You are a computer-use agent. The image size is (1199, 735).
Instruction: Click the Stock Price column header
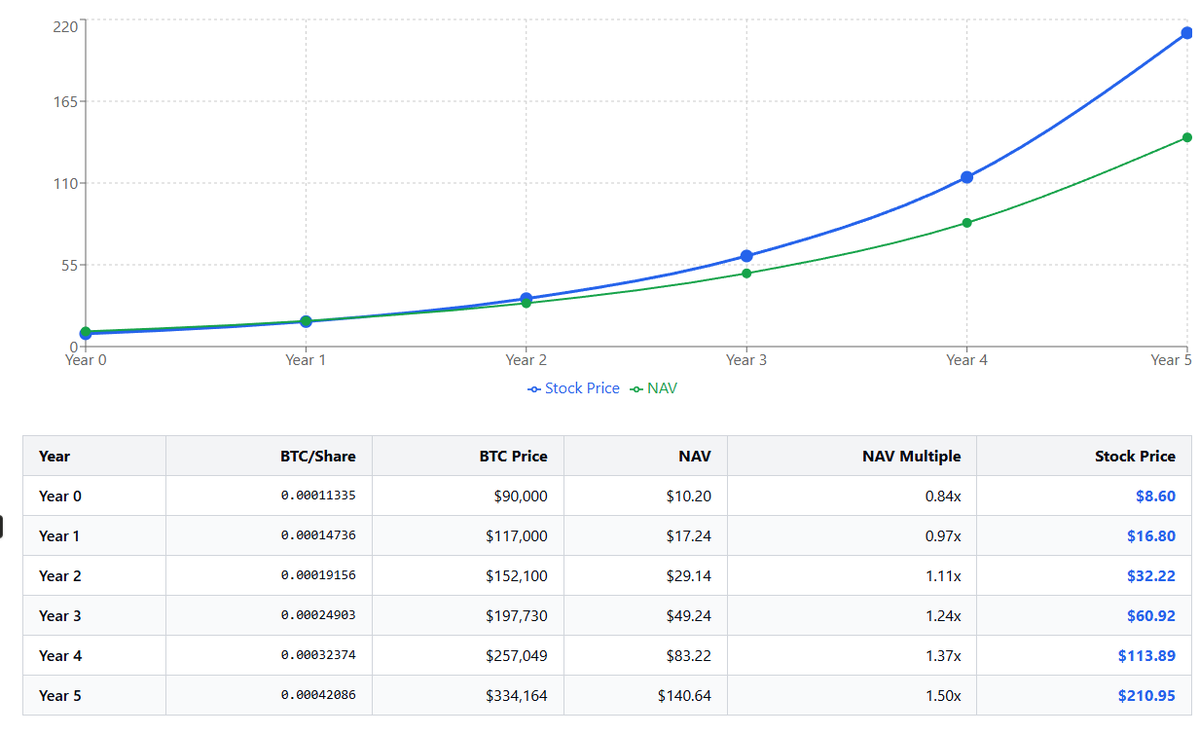(x=1135, y=456)
